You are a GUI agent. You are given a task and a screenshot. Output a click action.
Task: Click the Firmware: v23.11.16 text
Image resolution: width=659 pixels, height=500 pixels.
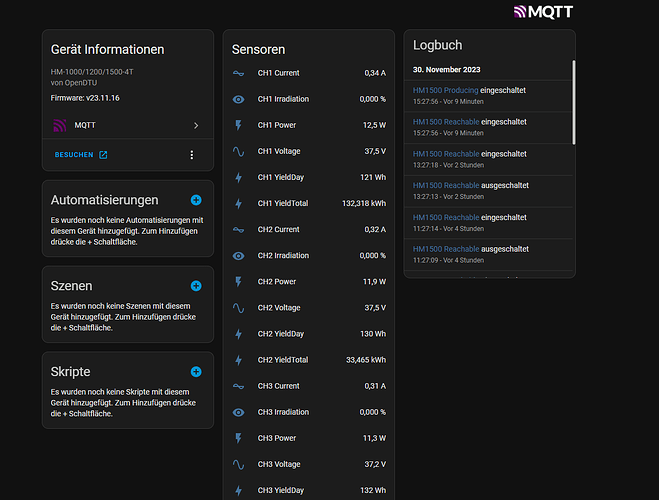tap(85, 98)
